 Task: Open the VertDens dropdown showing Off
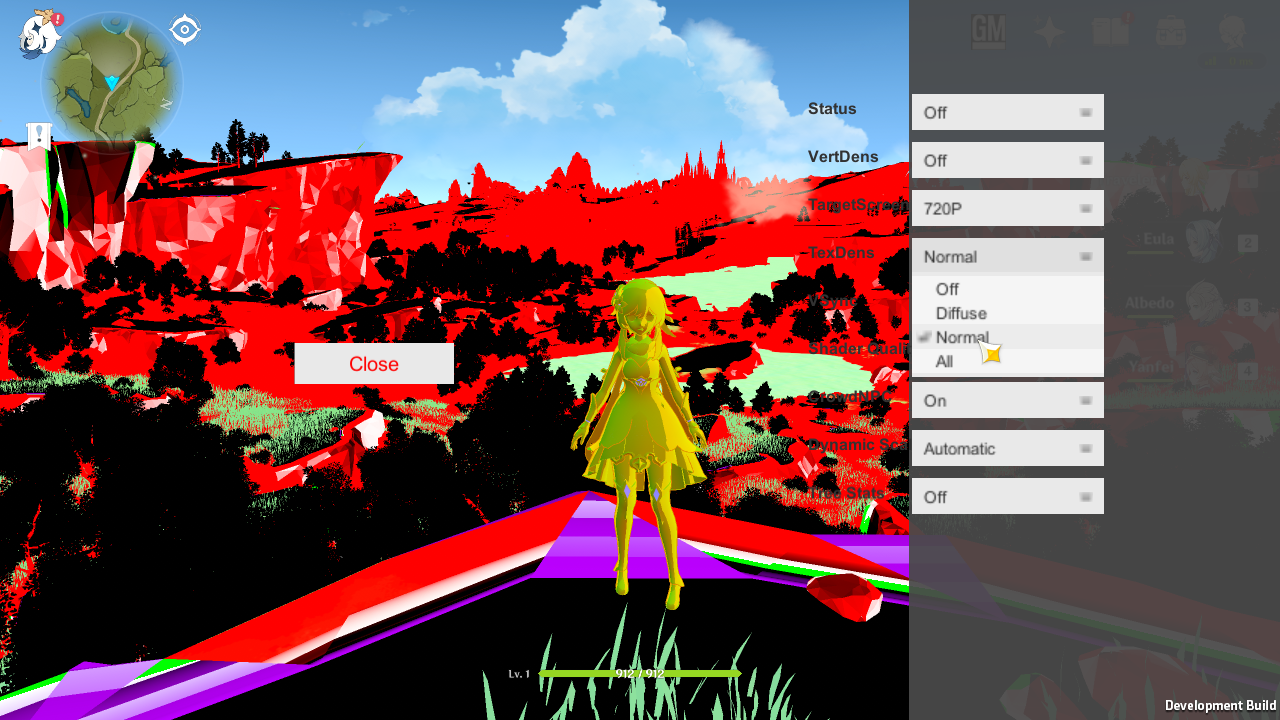1008,160
